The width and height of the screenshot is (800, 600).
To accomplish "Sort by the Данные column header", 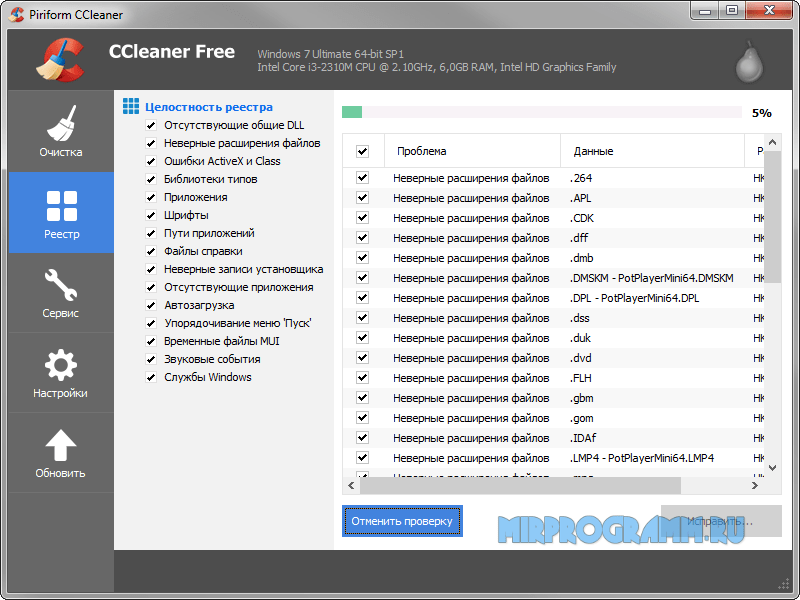I will [652, 151].
